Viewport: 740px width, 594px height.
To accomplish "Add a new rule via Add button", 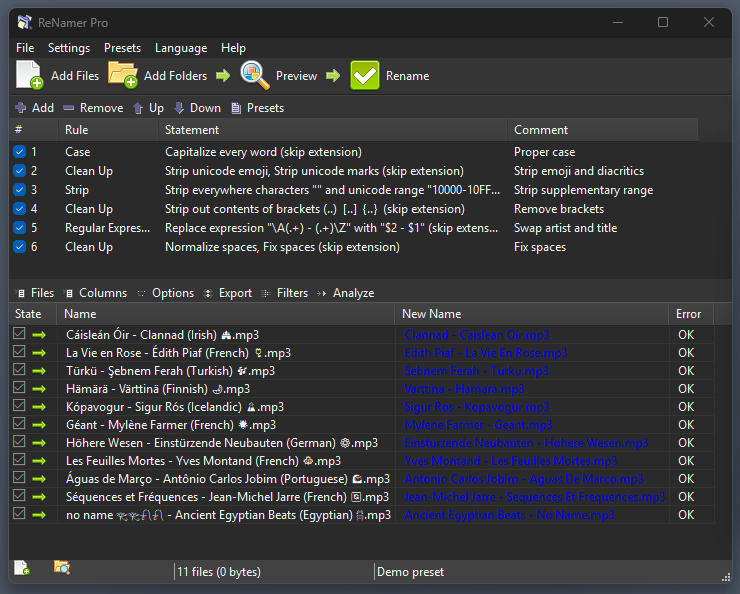I will pyautogui.click(x=34, y=108).
